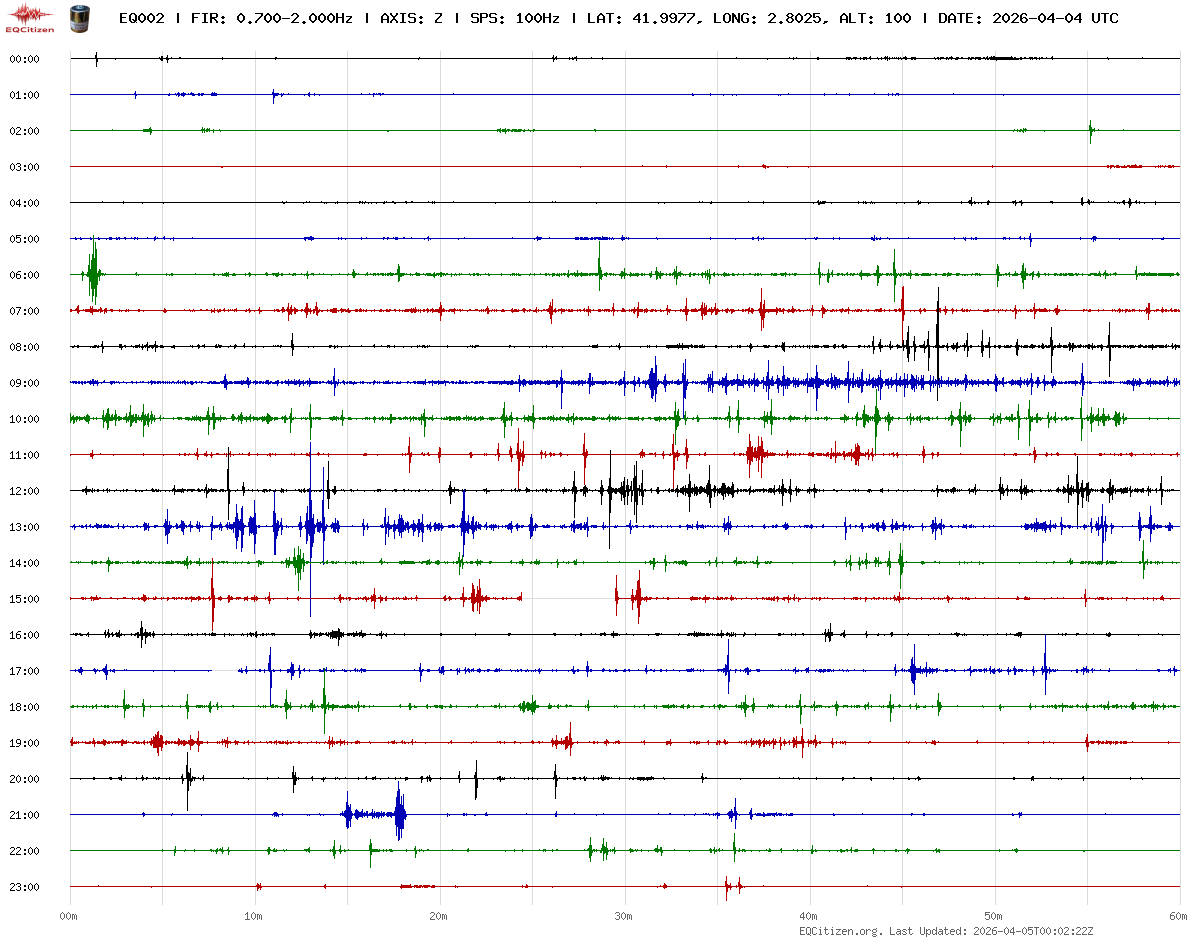Select the 06:00 hour trace label
The image size is (1200, 940).
point(24,275)
